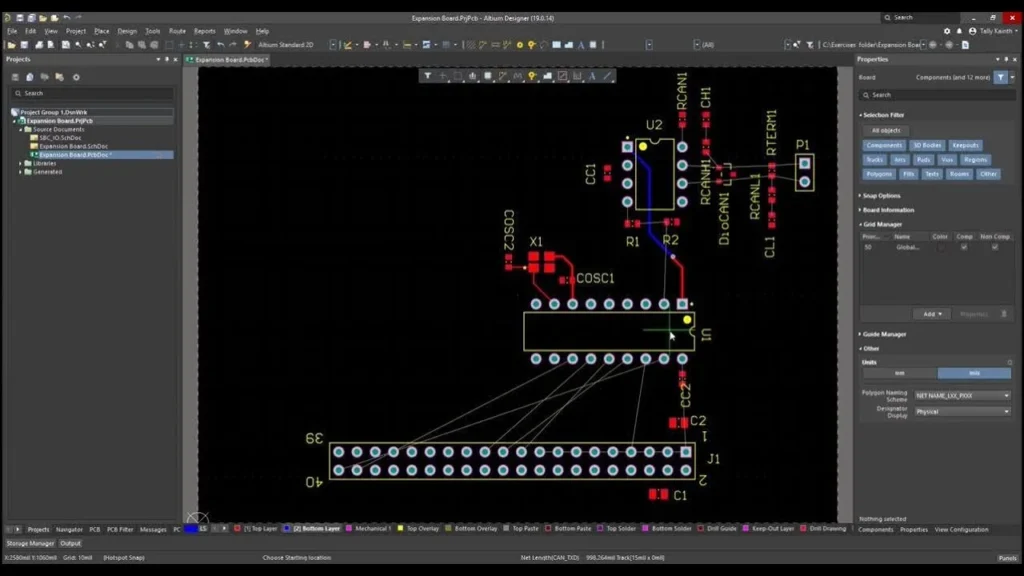Activate interactive routing in the floating toolbar
Screen dimensions: 1024x576
click(503, 76)
